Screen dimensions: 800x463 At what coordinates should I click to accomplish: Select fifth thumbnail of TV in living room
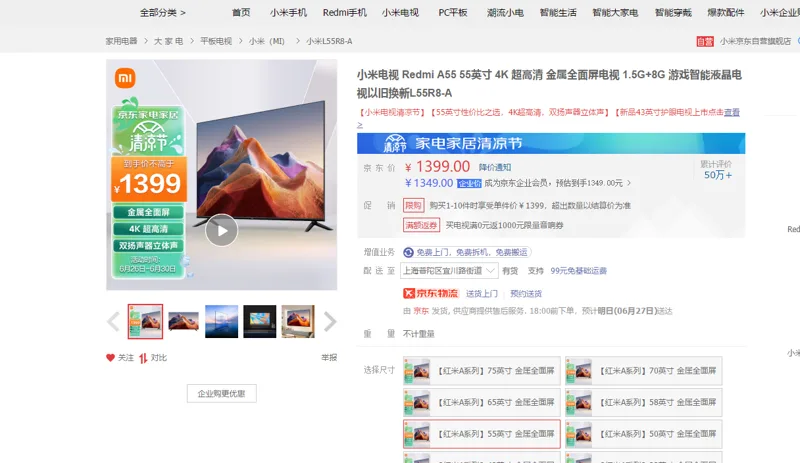298,322
